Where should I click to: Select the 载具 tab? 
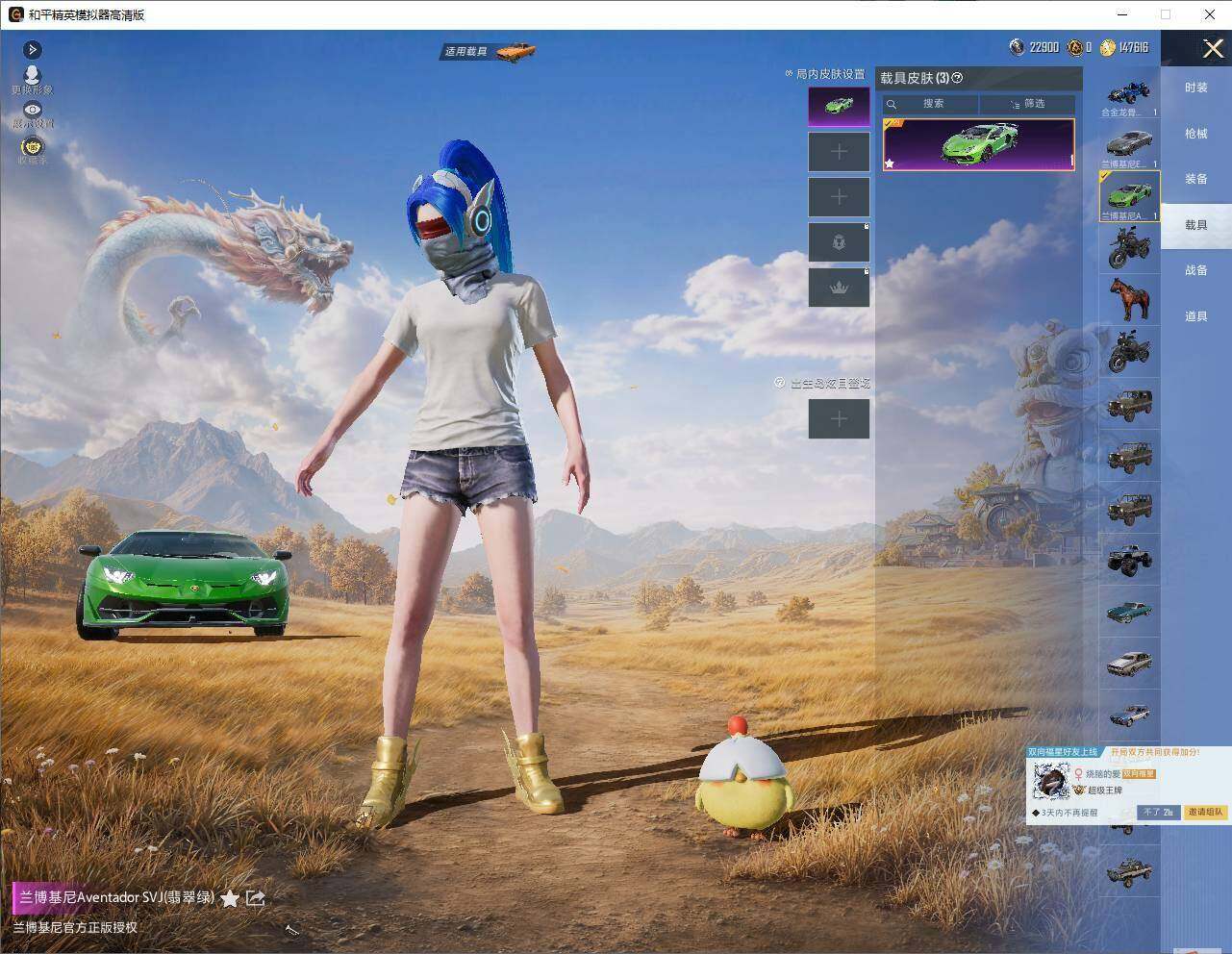[1195, 225]
